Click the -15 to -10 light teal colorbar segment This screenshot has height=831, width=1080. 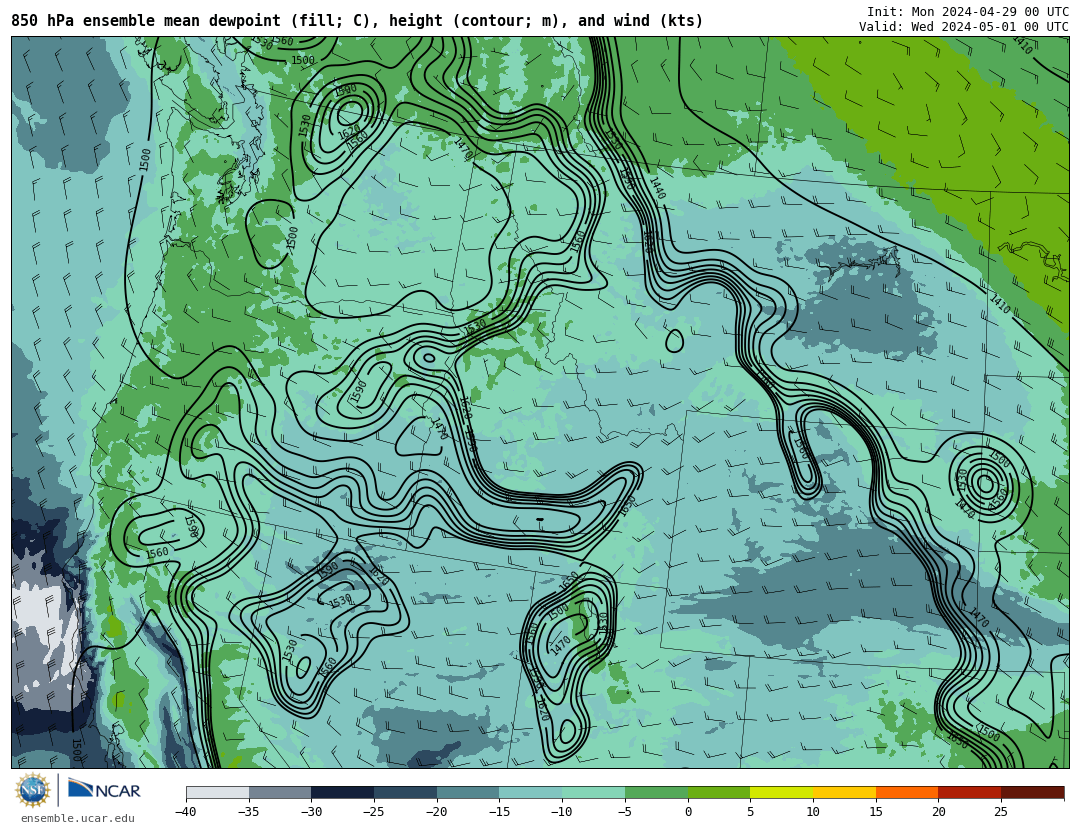pos(531,792)
